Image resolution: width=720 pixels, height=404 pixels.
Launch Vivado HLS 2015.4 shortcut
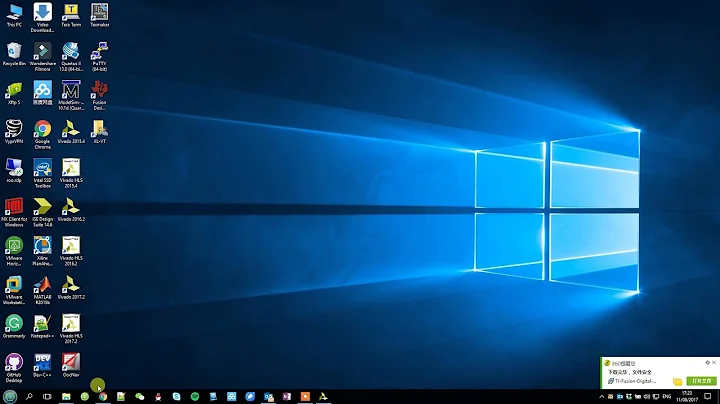(71, 174)
